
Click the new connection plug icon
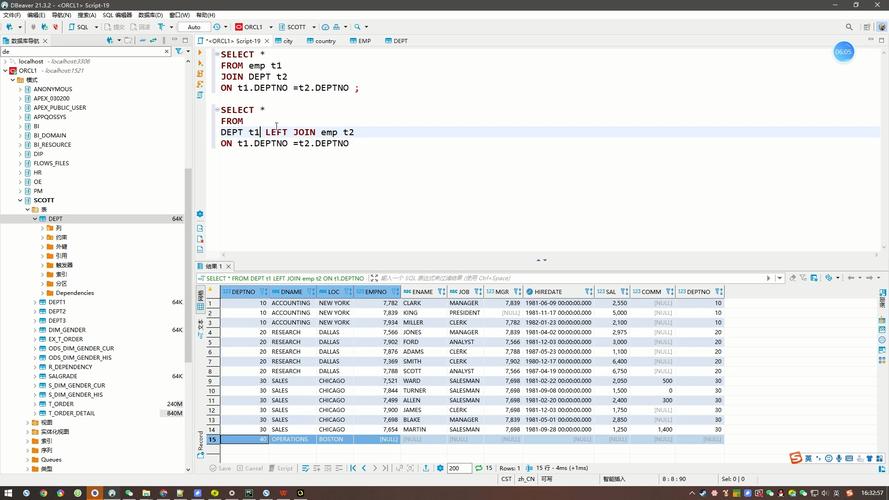coord(9,27)
